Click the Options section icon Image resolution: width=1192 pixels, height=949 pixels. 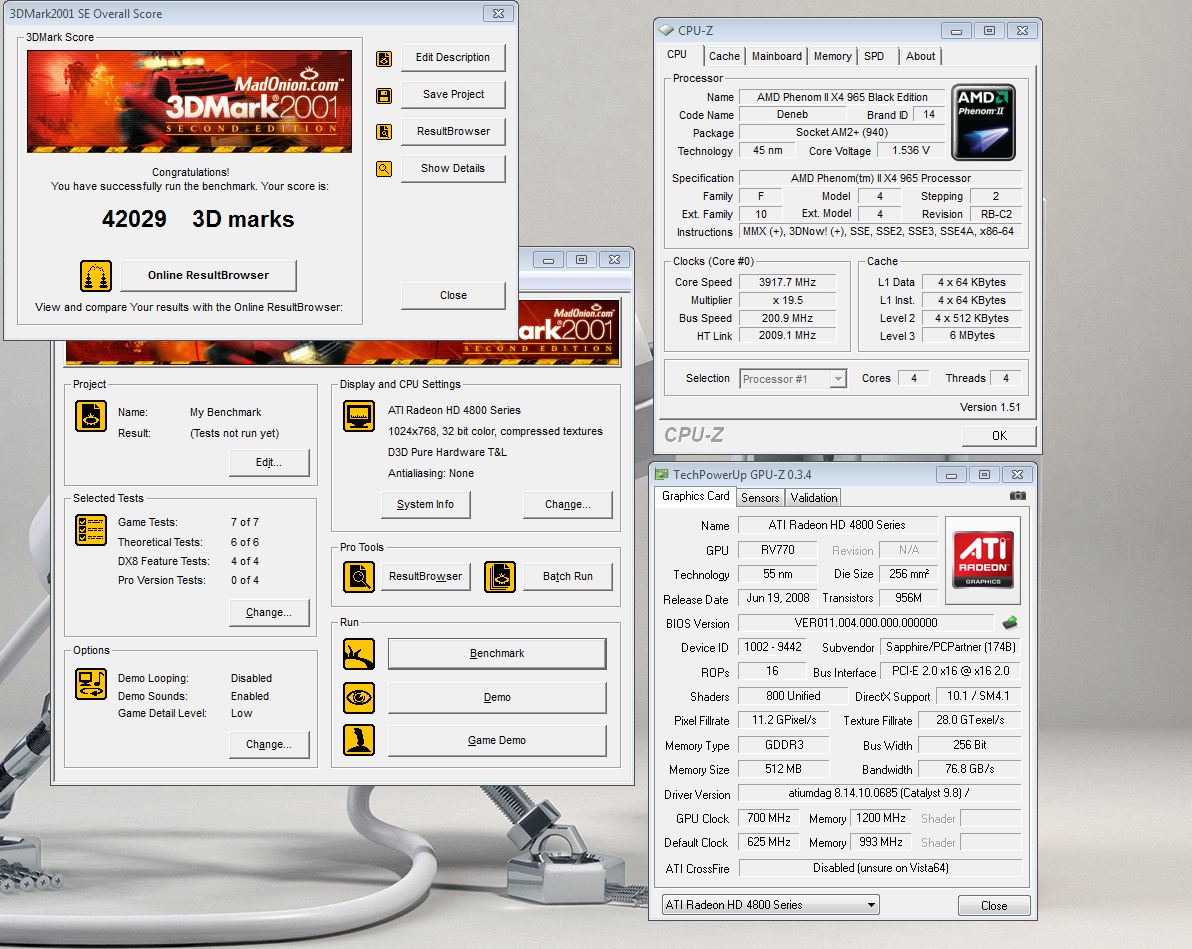[x=90, y=684]
